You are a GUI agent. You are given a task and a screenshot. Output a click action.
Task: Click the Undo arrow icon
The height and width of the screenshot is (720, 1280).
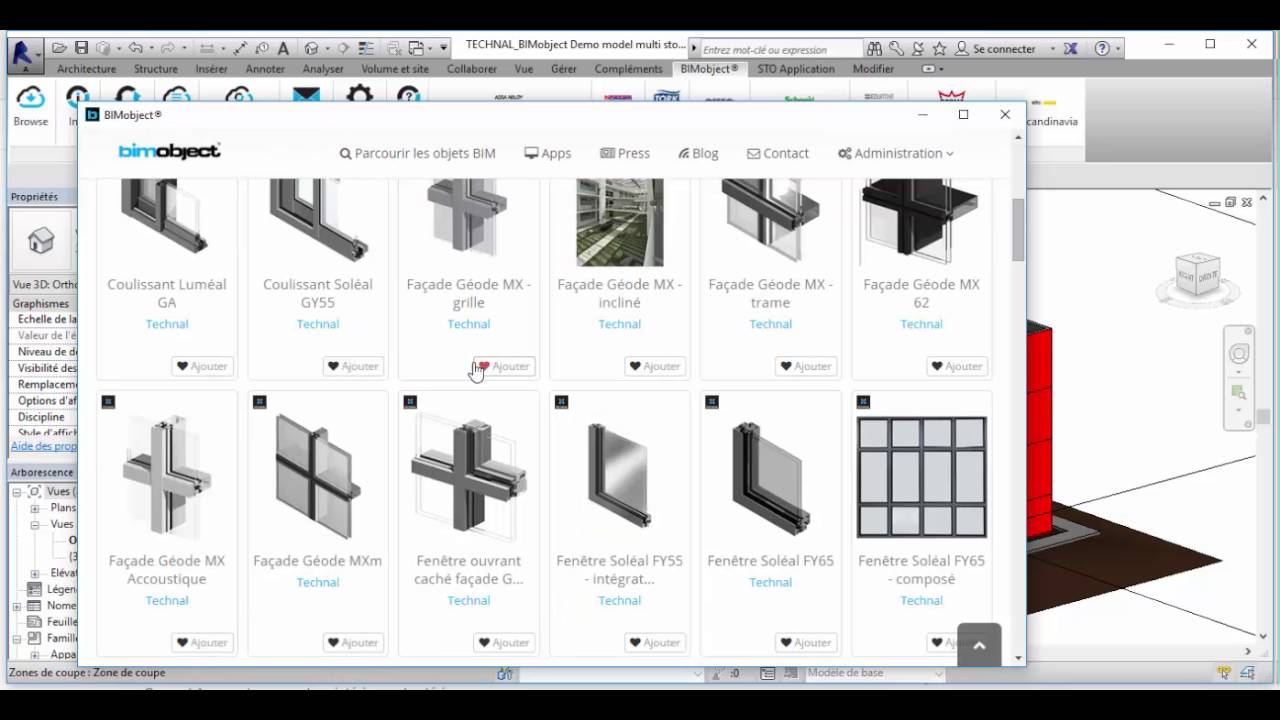coord(135,48)
